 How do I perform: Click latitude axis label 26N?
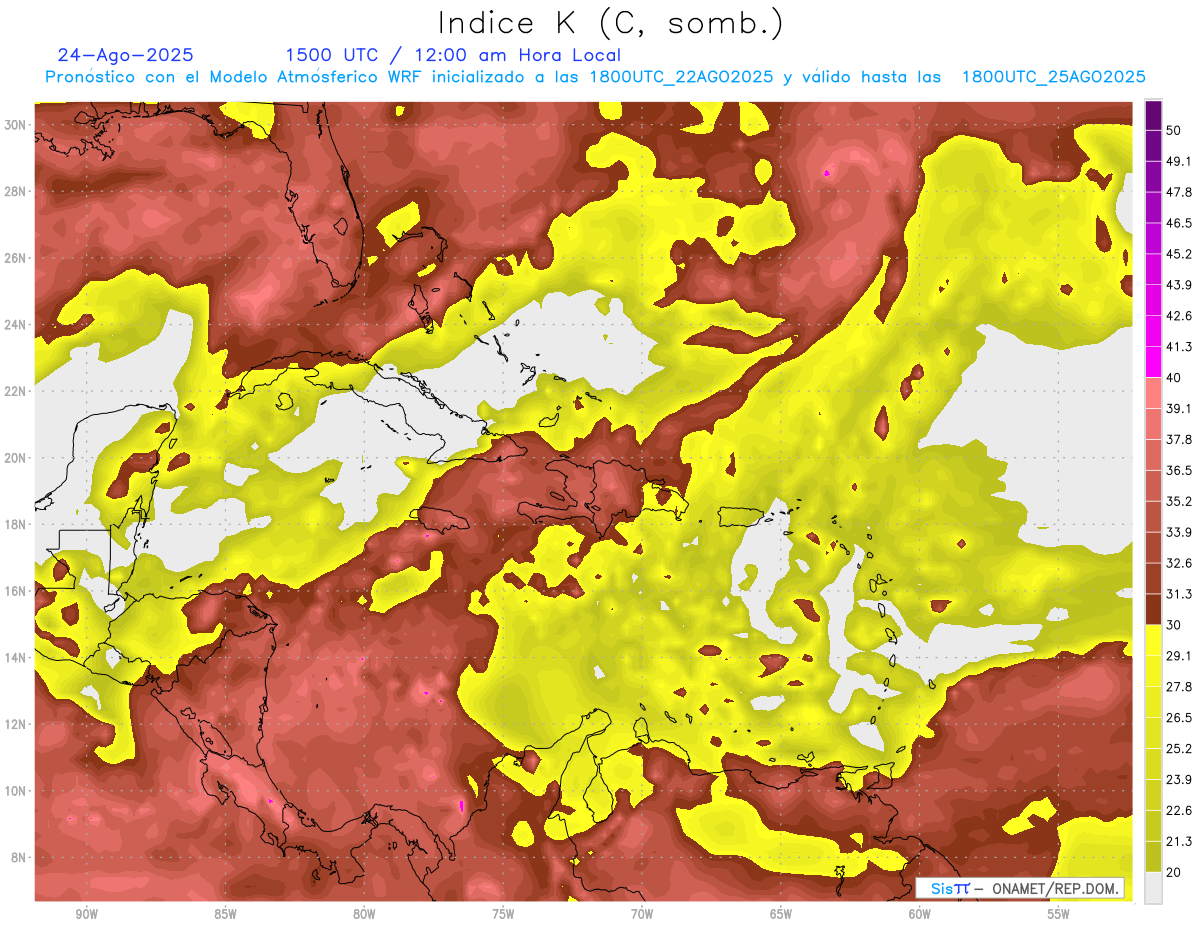pyautogui.click(x=15, y=258)
